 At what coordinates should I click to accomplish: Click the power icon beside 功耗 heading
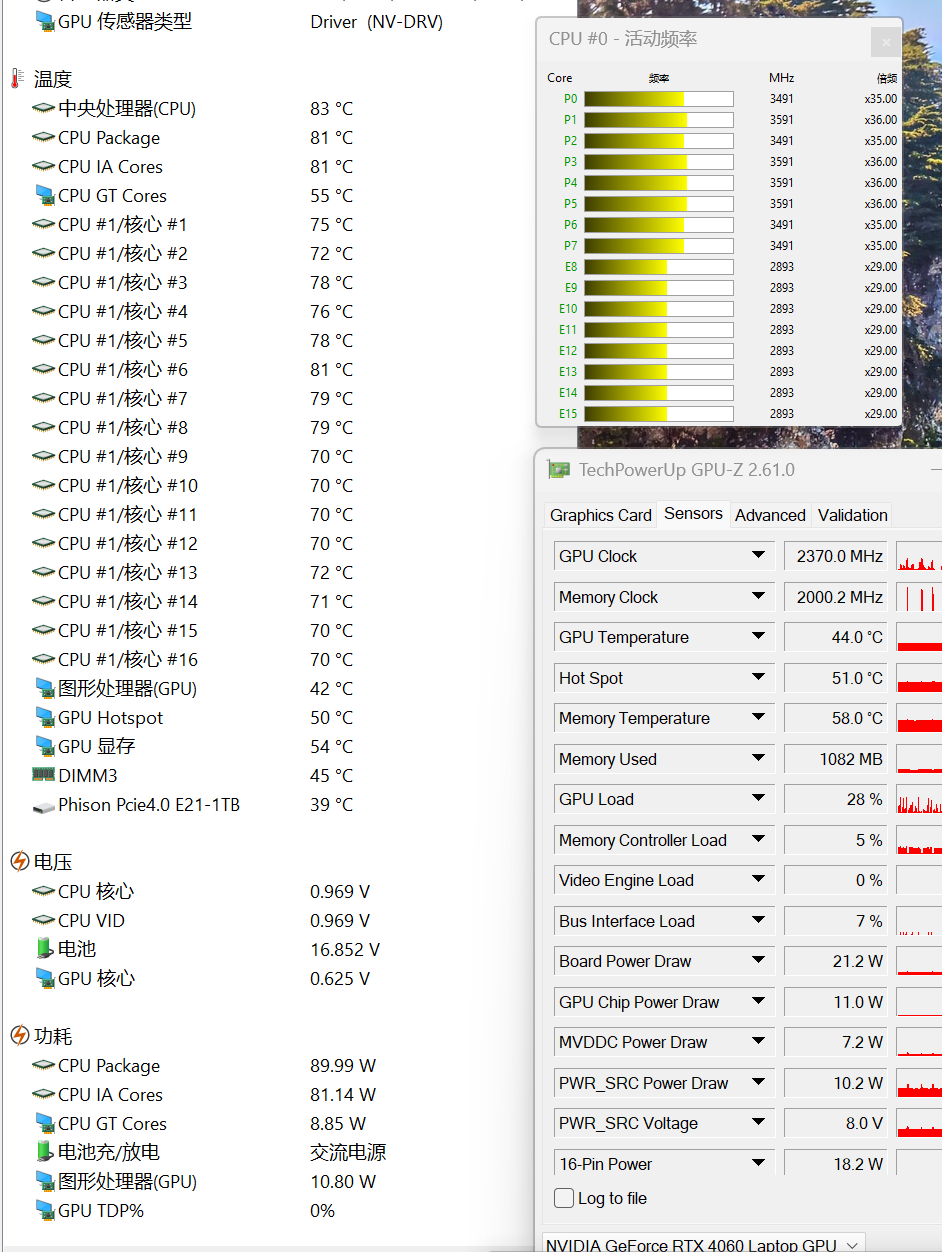(x=19, y=1036)
